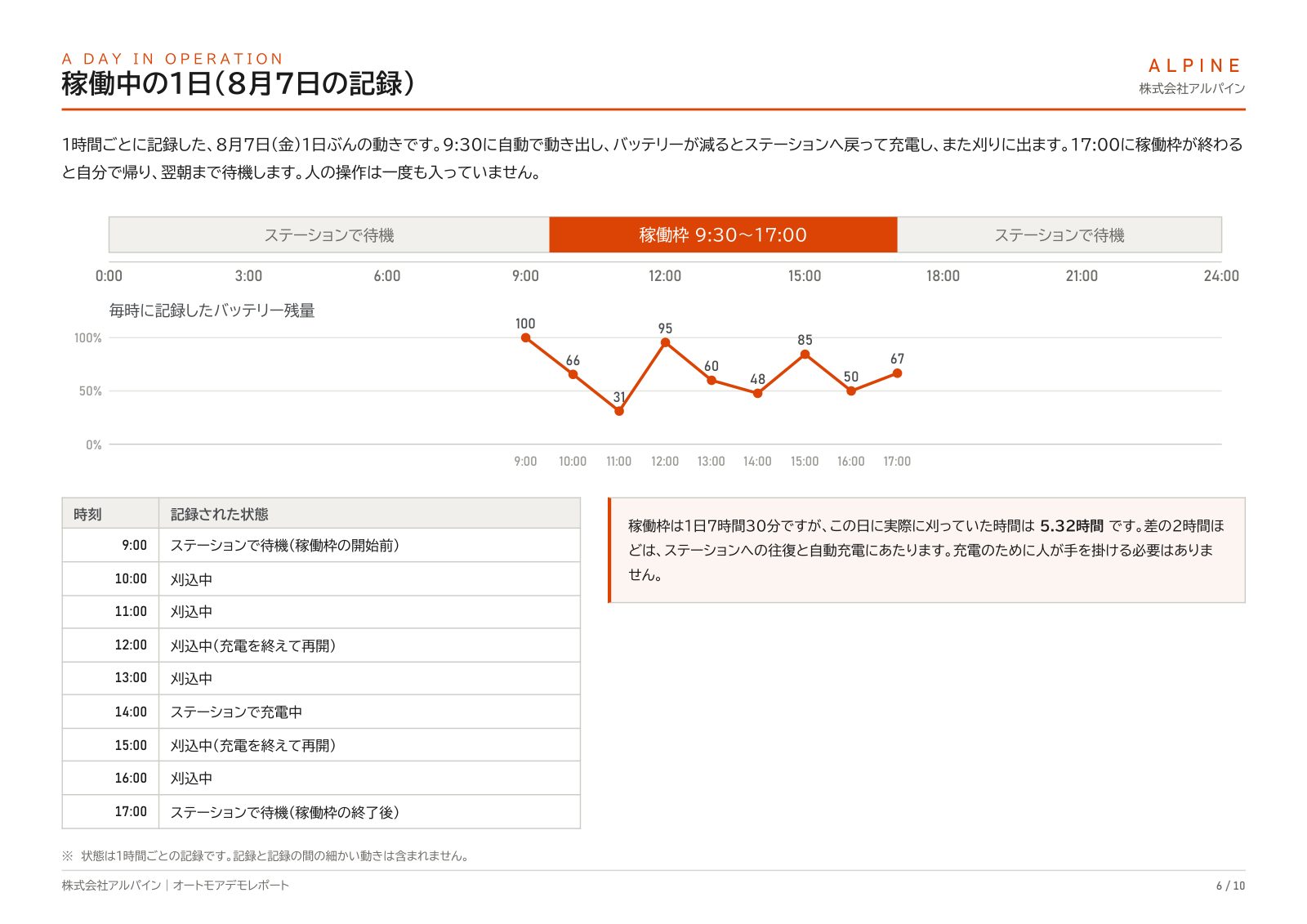Select the 12:00 刈込中(充電を終えて再開) row
This screenshot has width=1307, height=924.
[321, 645]
